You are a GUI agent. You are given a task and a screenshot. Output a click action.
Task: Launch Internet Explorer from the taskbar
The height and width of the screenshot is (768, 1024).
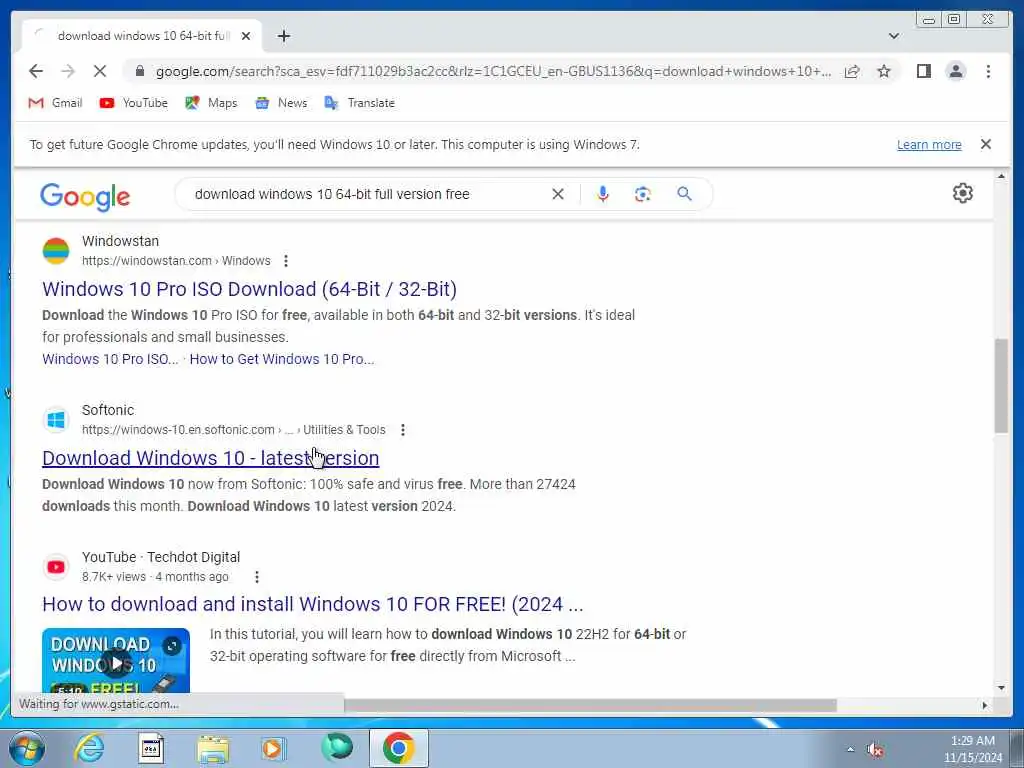point(89,748)
